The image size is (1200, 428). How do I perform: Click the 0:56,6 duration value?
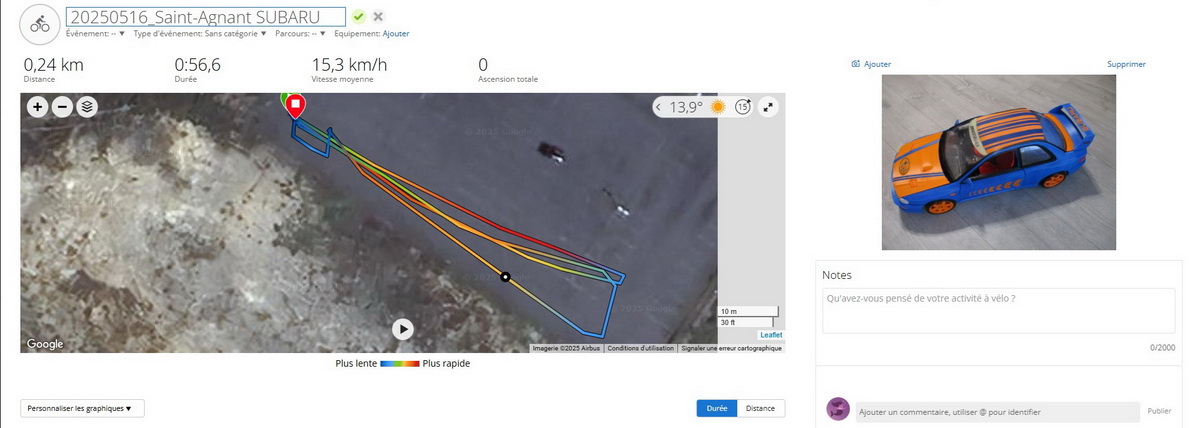click(198, 65)
